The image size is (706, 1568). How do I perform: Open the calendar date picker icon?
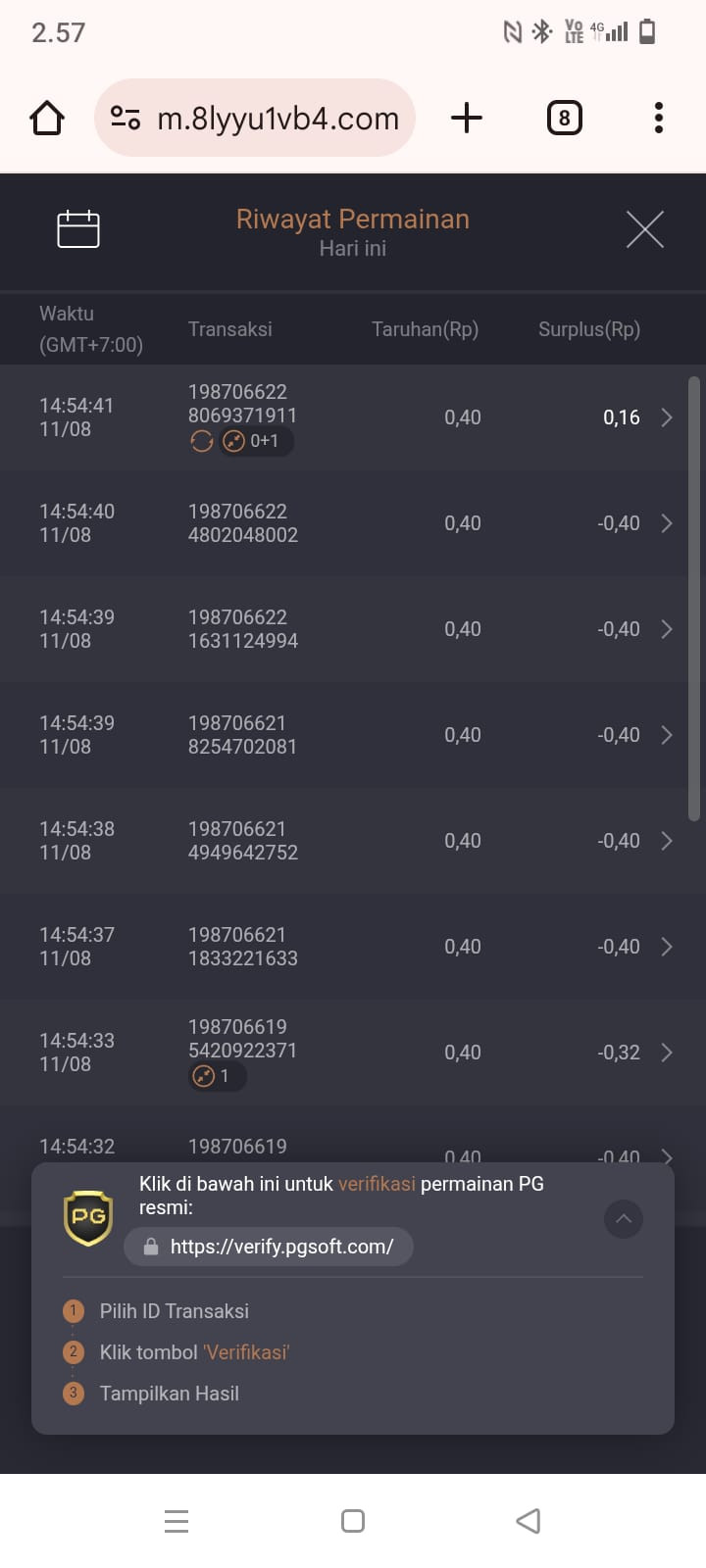pos(78,229)
